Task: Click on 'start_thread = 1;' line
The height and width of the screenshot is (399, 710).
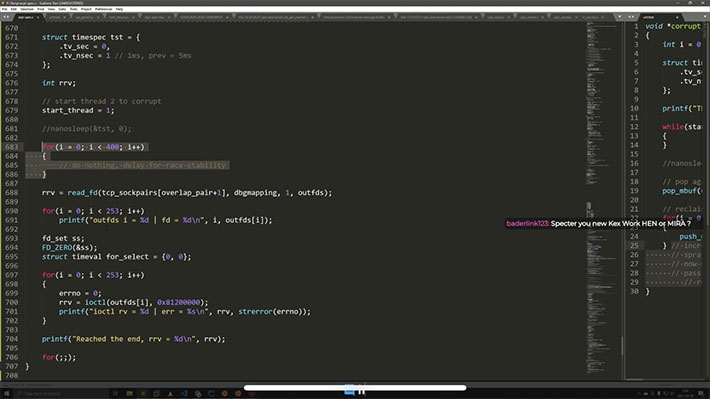Action: point(78,111)
